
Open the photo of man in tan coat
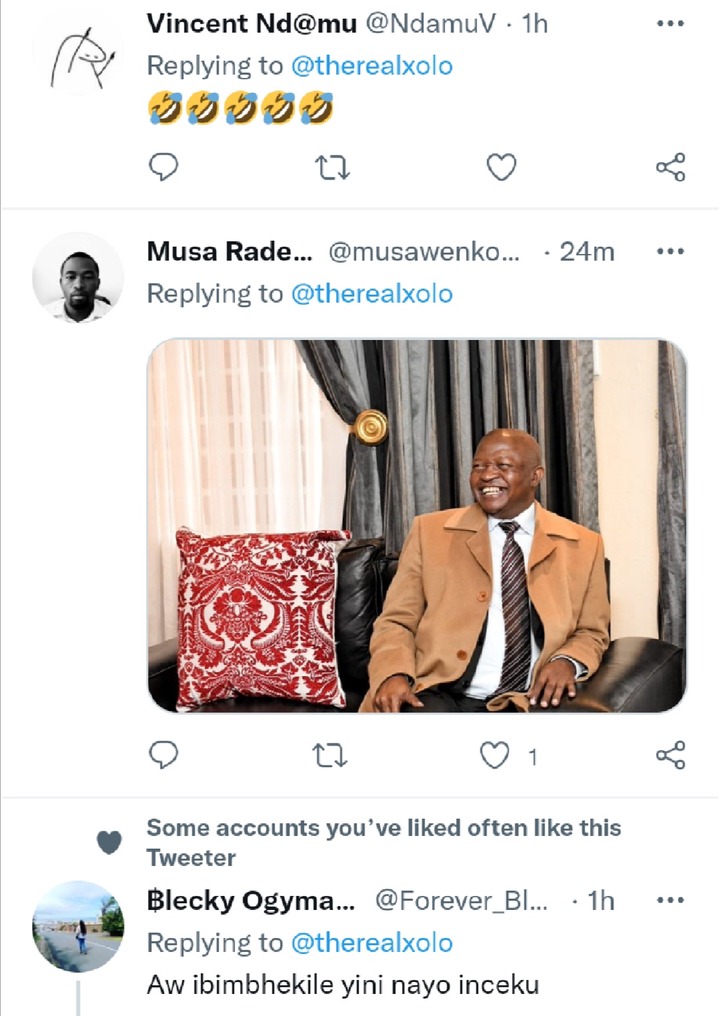pos(417,526)
